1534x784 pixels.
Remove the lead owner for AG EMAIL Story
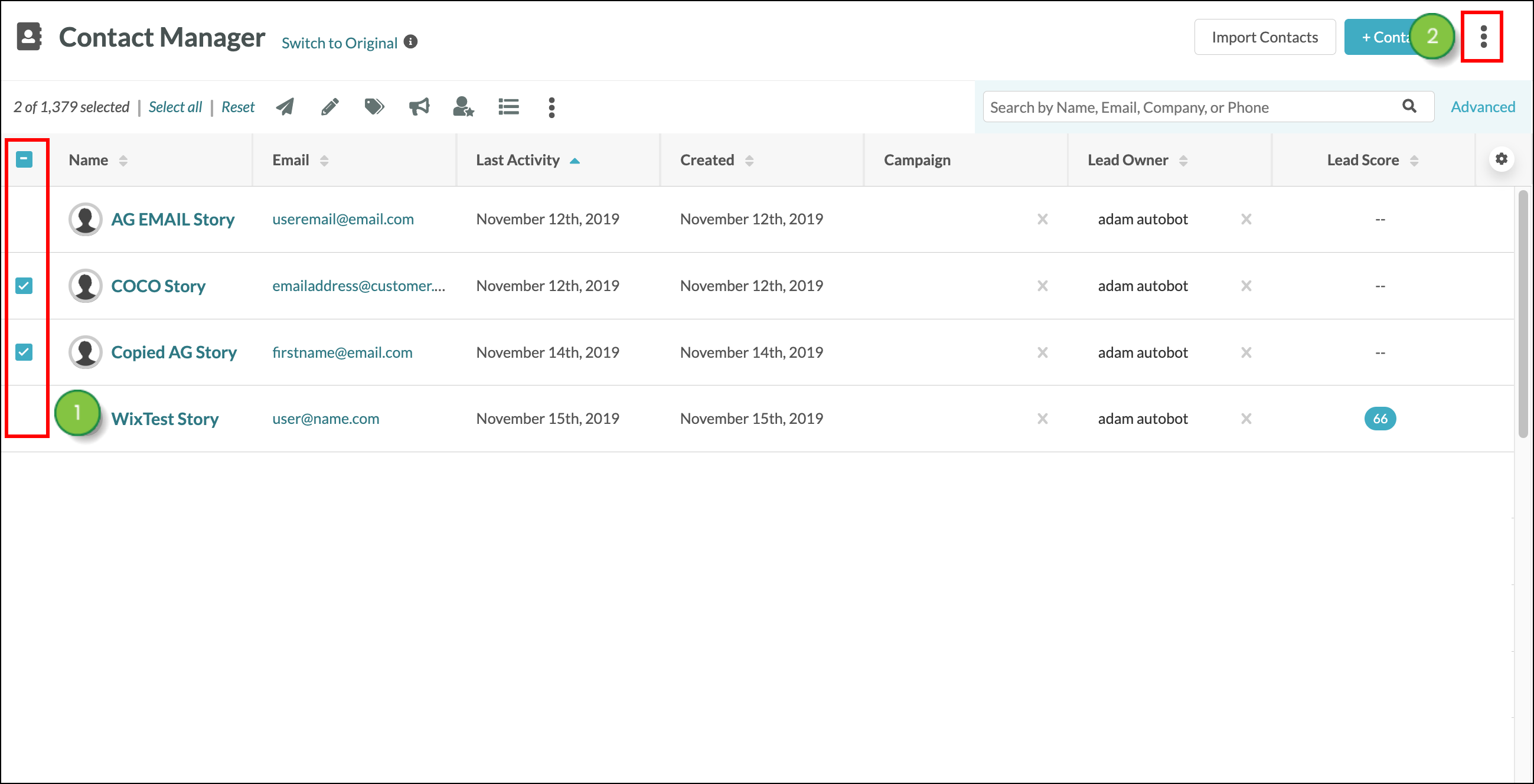coord(1246,219)
